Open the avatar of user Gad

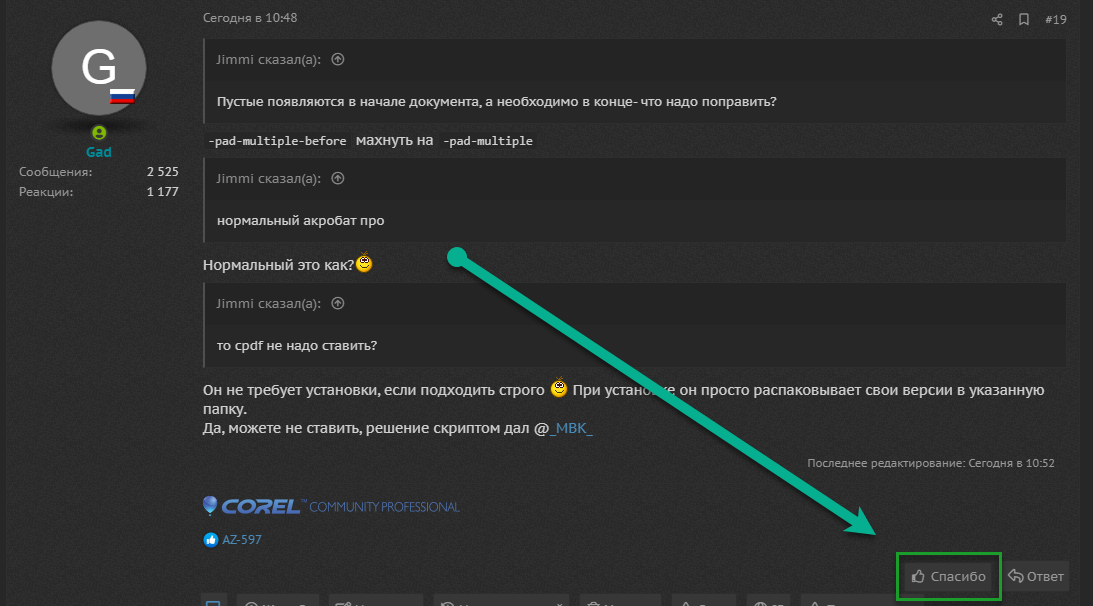pyautogui.click(x=99, y=68)
